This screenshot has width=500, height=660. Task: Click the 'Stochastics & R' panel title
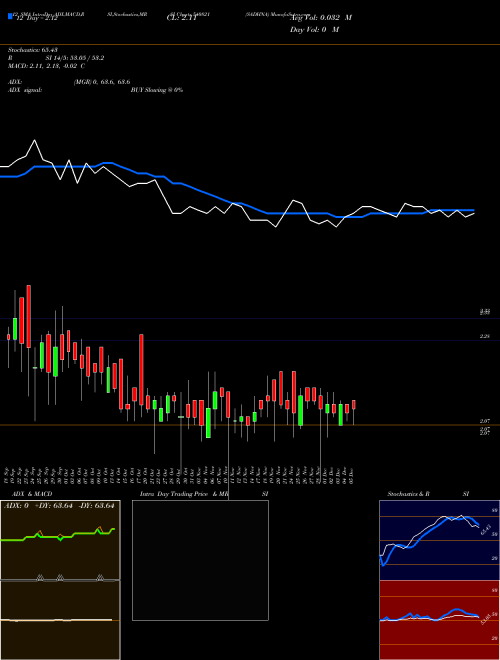pos(409,494)
